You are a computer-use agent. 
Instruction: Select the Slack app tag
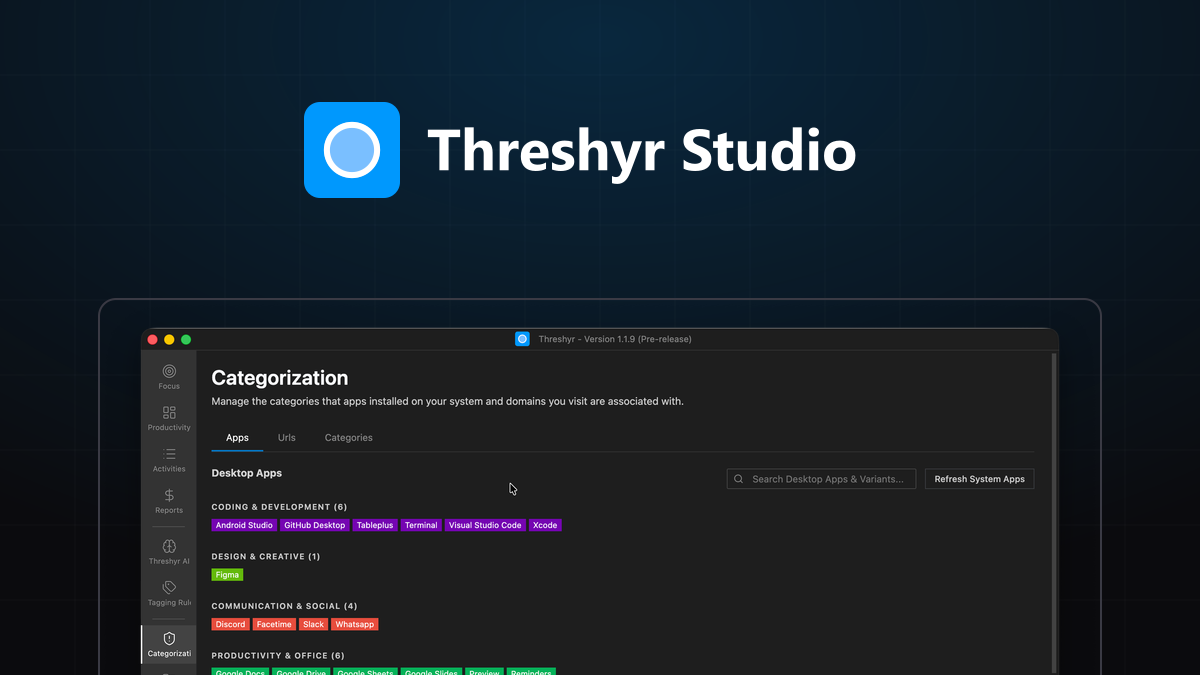pyautogui.click(x=314, y=624)
